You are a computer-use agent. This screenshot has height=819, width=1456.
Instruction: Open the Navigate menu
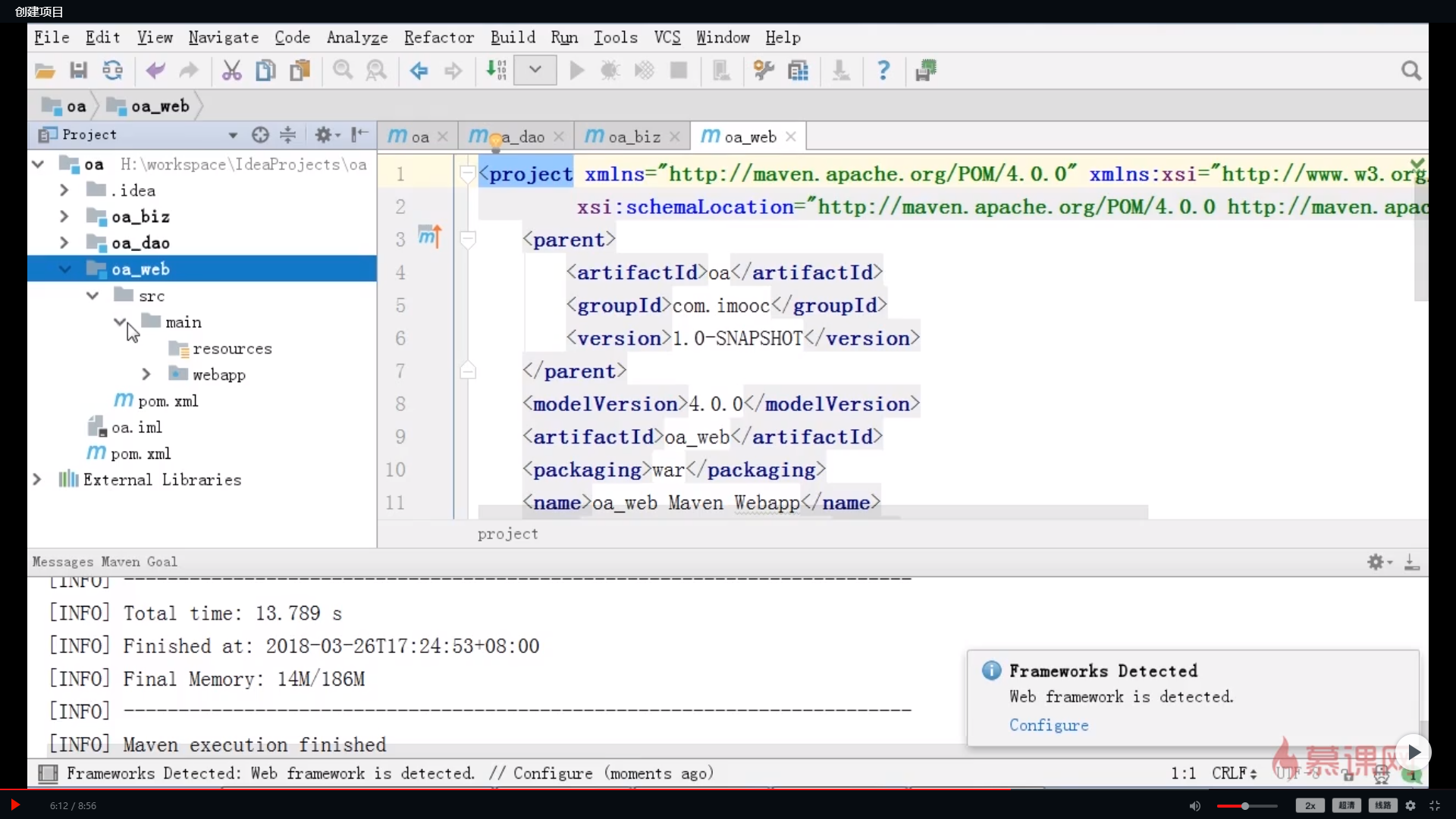223,37
